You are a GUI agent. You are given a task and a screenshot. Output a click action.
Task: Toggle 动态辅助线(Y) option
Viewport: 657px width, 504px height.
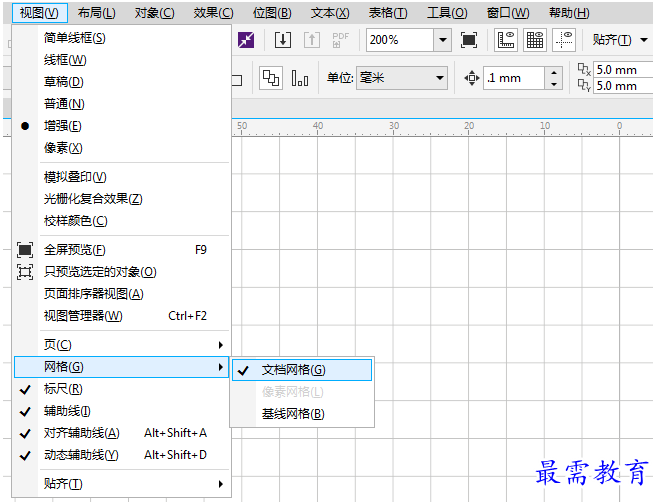coord(122,455)
